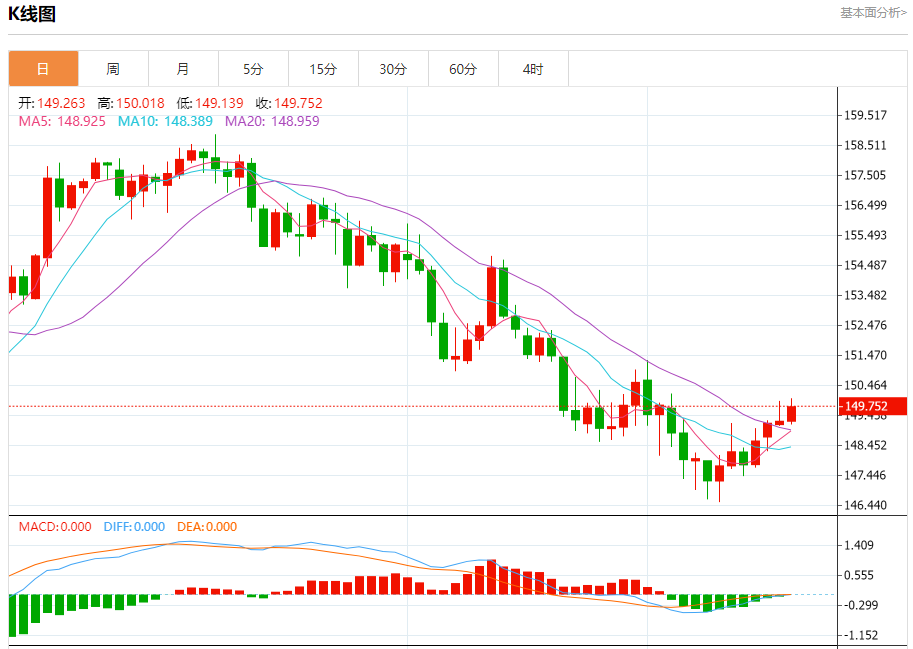Open the 4时 timeframe tab

533,69
